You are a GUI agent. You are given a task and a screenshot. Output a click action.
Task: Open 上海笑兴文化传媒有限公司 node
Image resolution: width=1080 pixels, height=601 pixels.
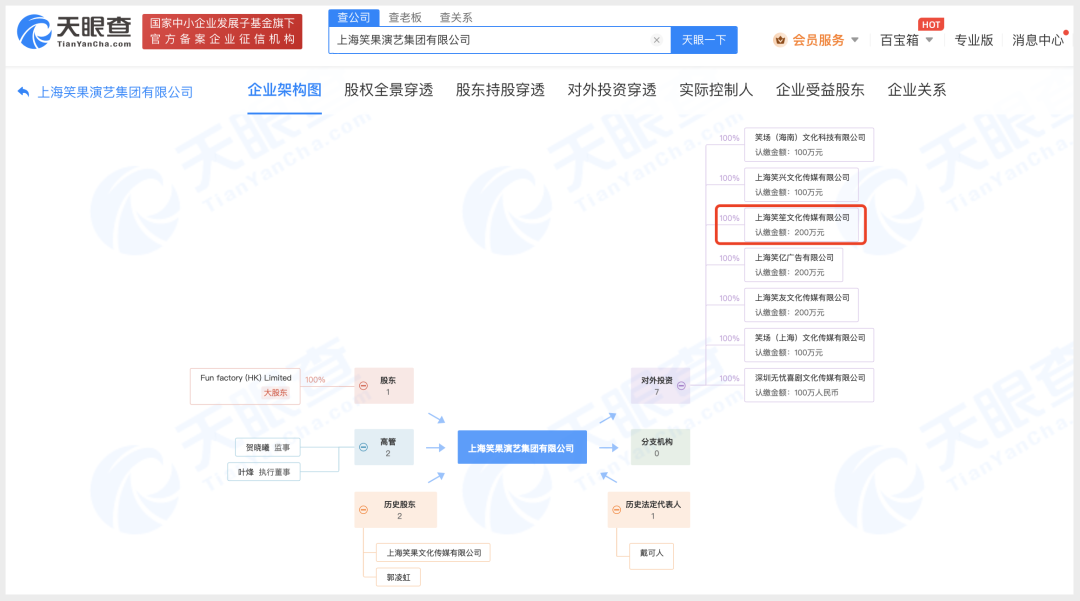[x=802, y=184]
